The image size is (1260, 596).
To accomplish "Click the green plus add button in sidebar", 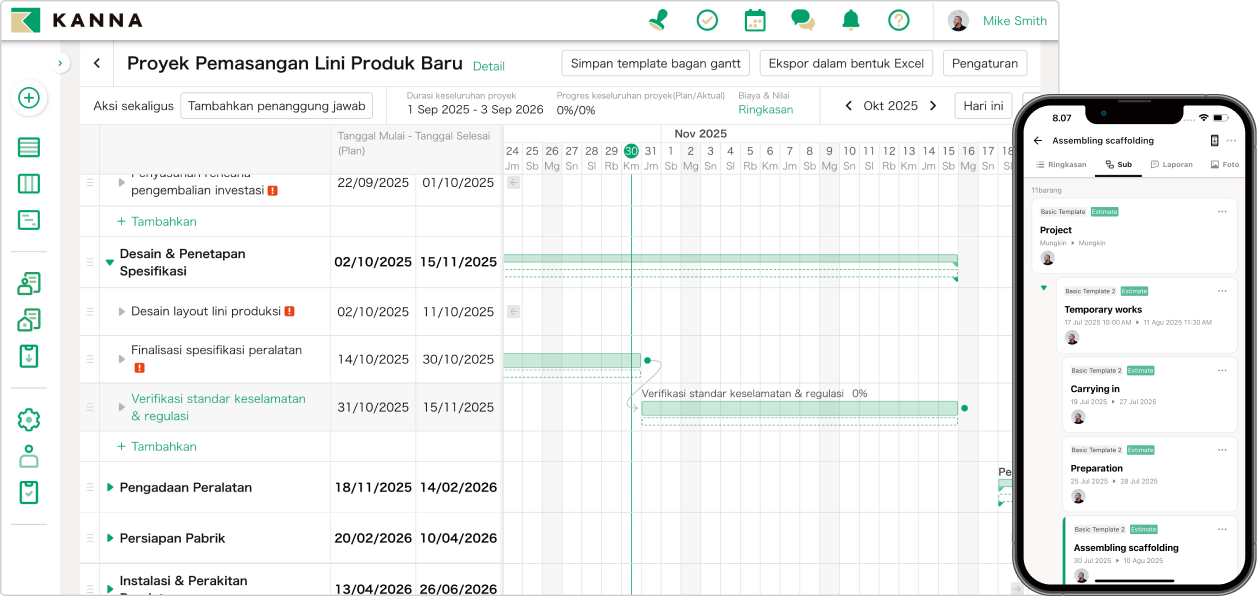I will tap(29, 98).
